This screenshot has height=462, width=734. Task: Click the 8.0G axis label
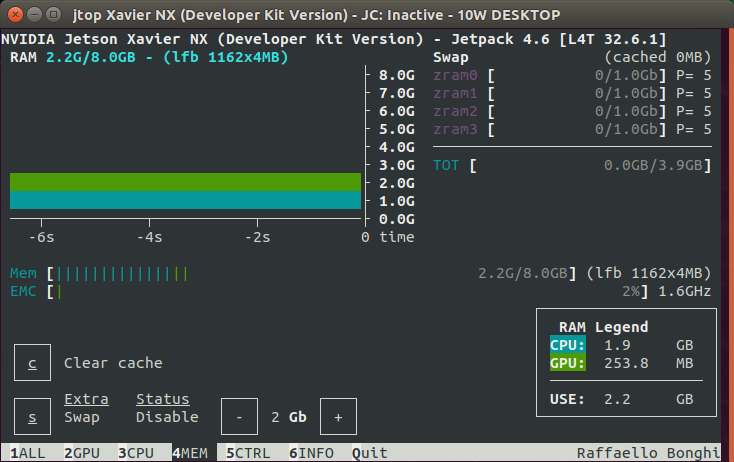pos(396,75)
